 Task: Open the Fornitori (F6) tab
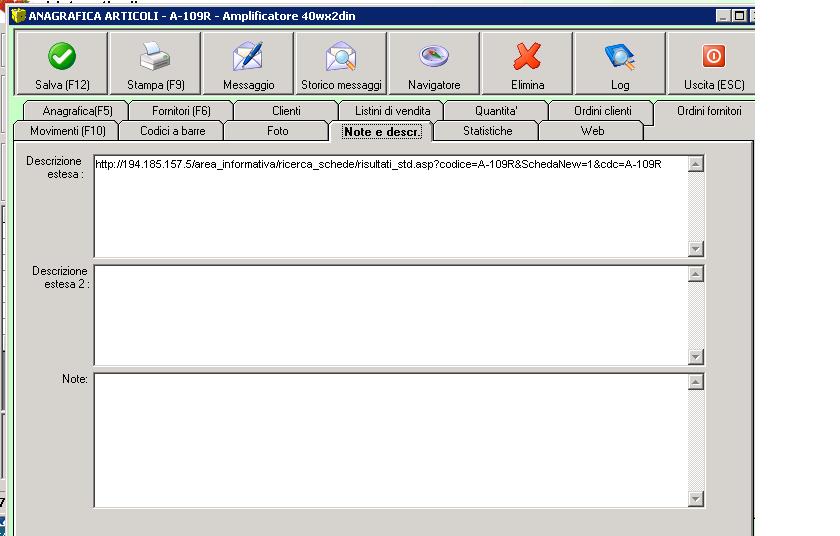pyautogui.click(x=181, y=111)
